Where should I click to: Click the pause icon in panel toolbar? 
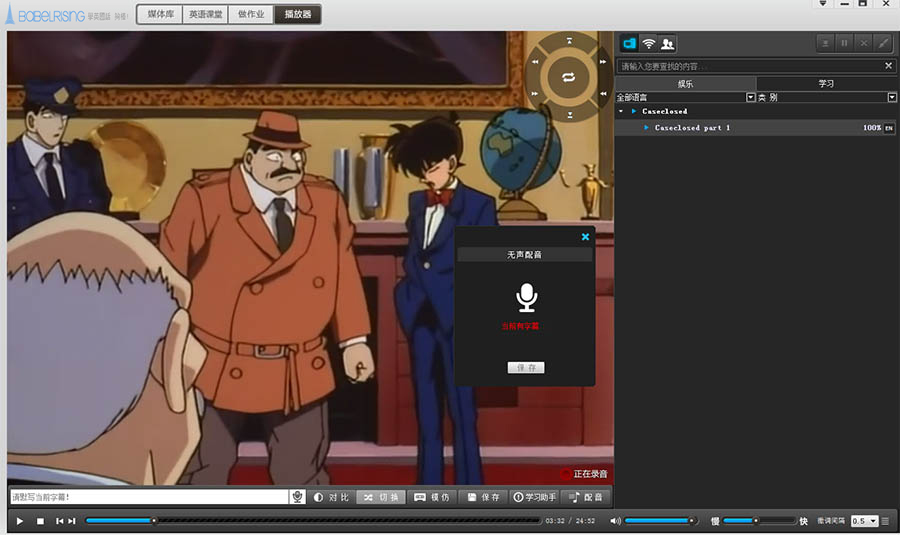point(844,43)
